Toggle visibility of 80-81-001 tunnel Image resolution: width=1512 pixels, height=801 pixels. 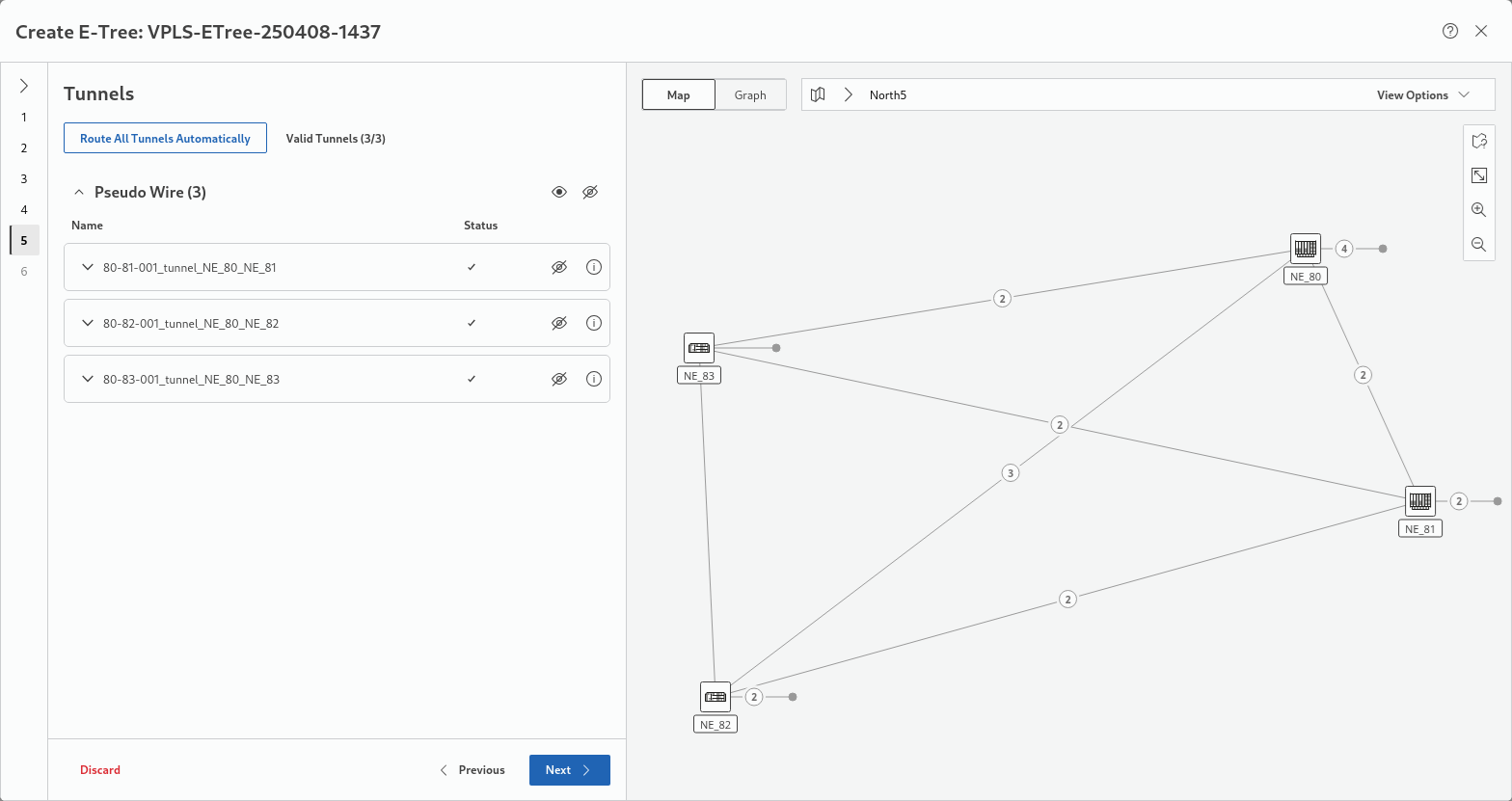559,267
